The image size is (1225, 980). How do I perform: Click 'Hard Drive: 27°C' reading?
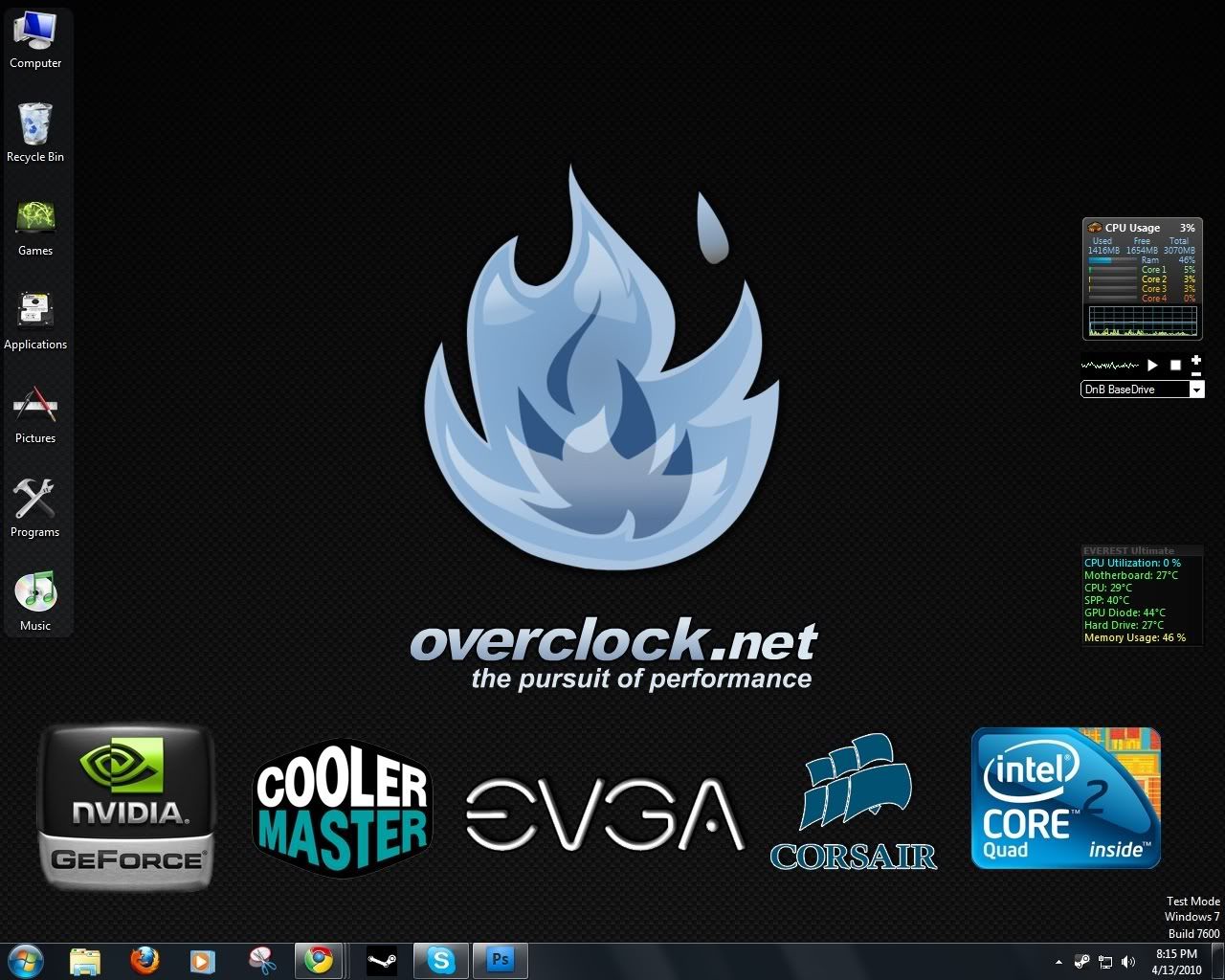(x=1124, y=625)
